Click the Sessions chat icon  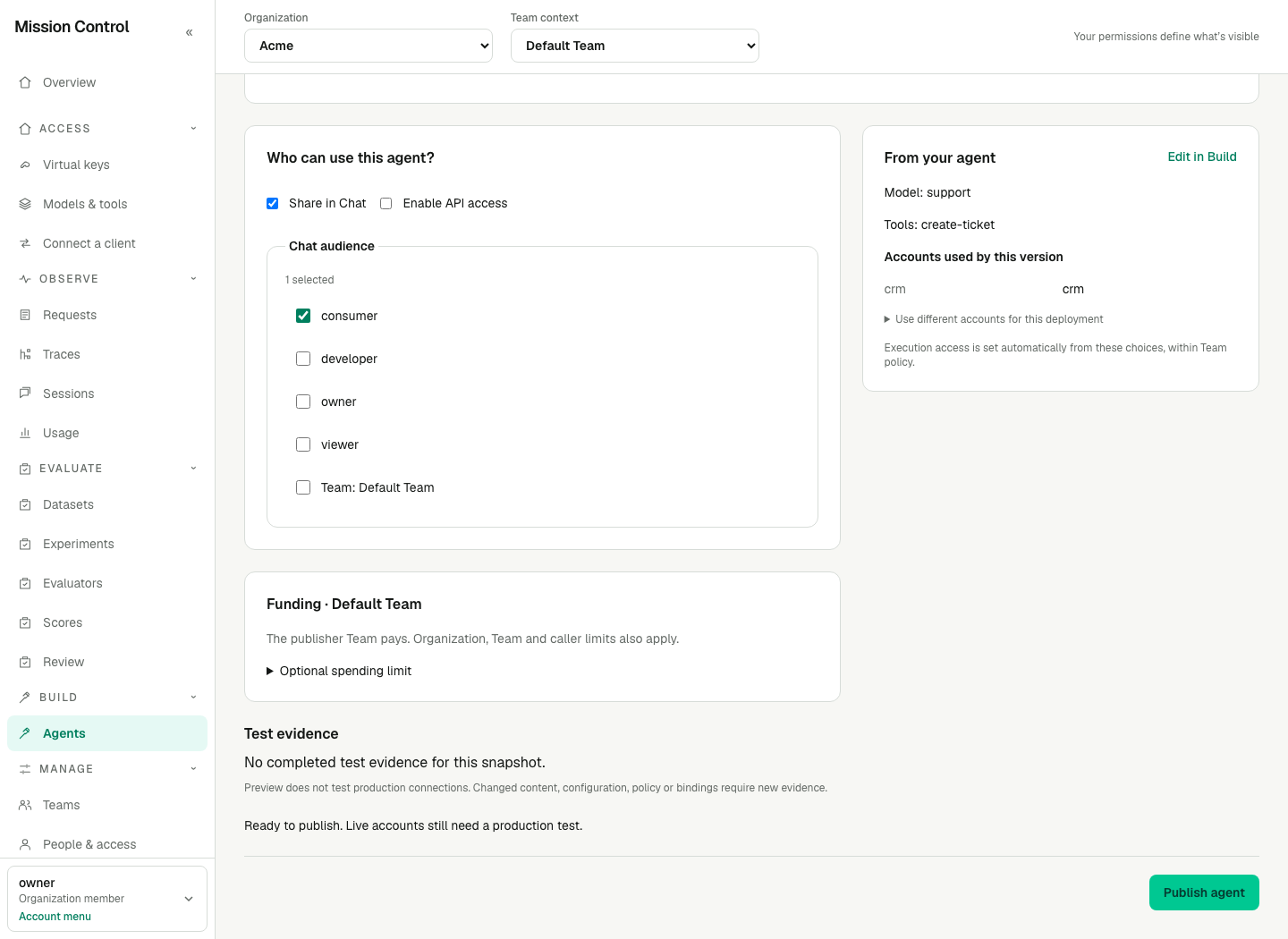(25, 393)
